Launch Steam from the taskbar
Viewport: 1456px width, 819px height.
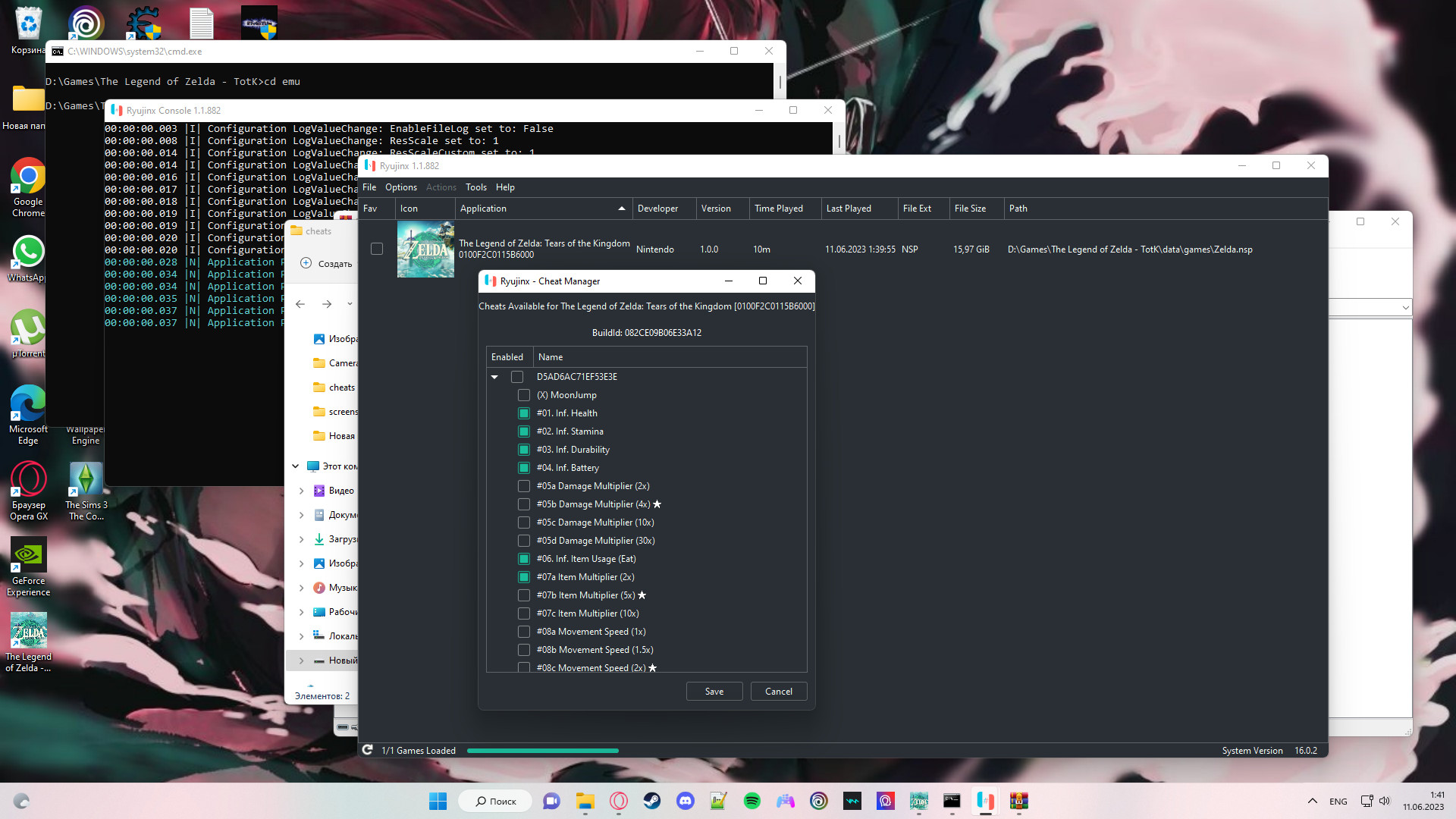652,801
